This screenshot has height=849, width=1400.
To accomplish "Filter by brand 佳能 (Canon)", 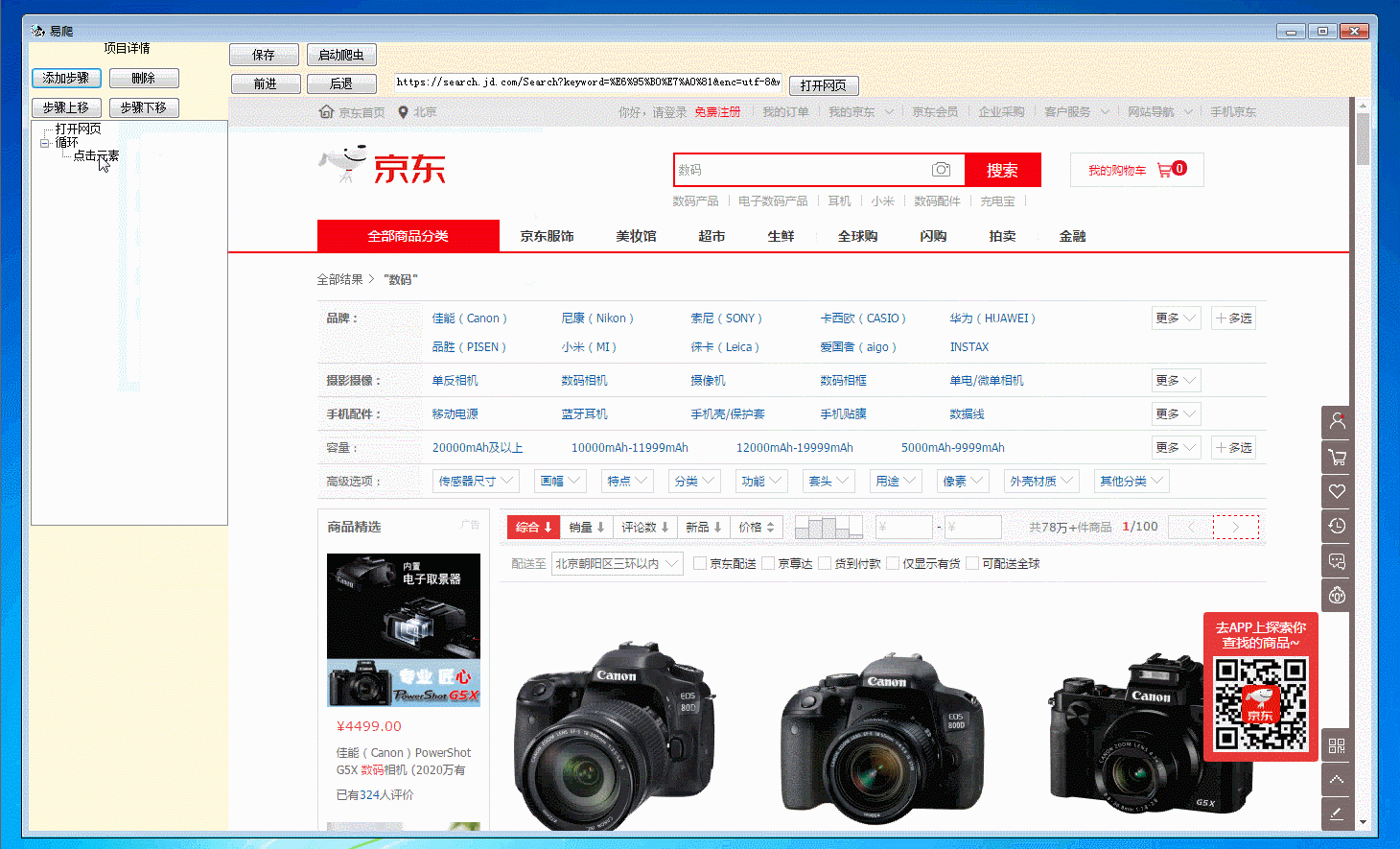I will tap(470, 318).
